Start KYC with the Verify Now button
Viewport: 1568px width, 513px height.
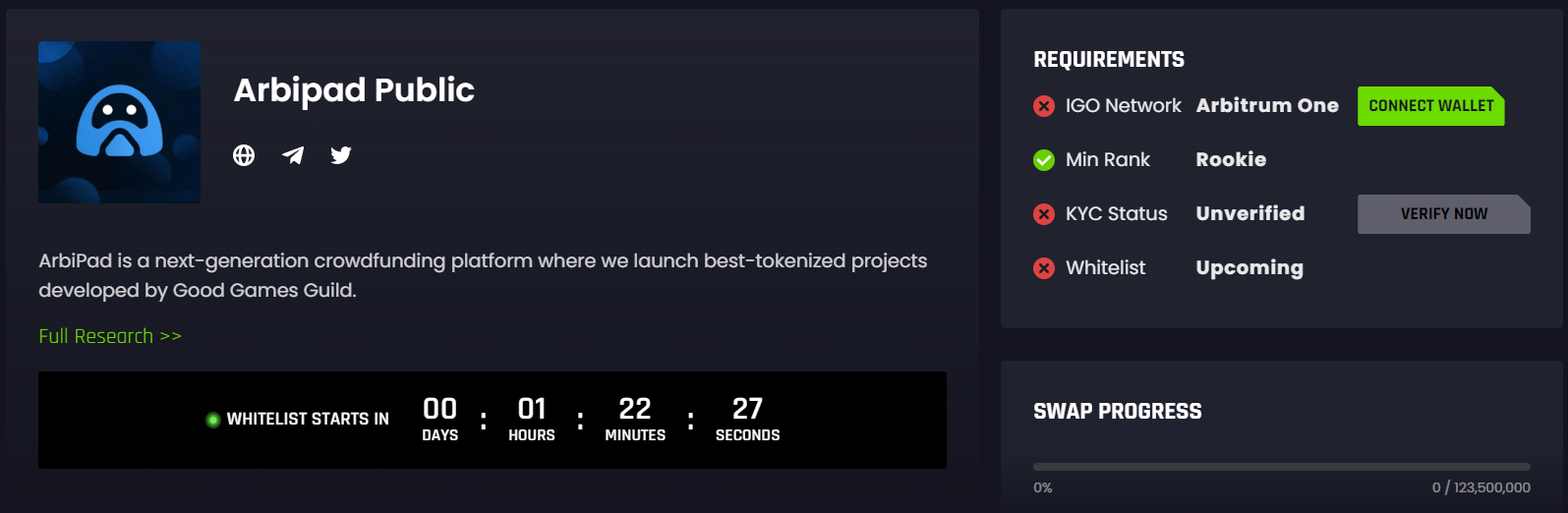point(1443,214)
